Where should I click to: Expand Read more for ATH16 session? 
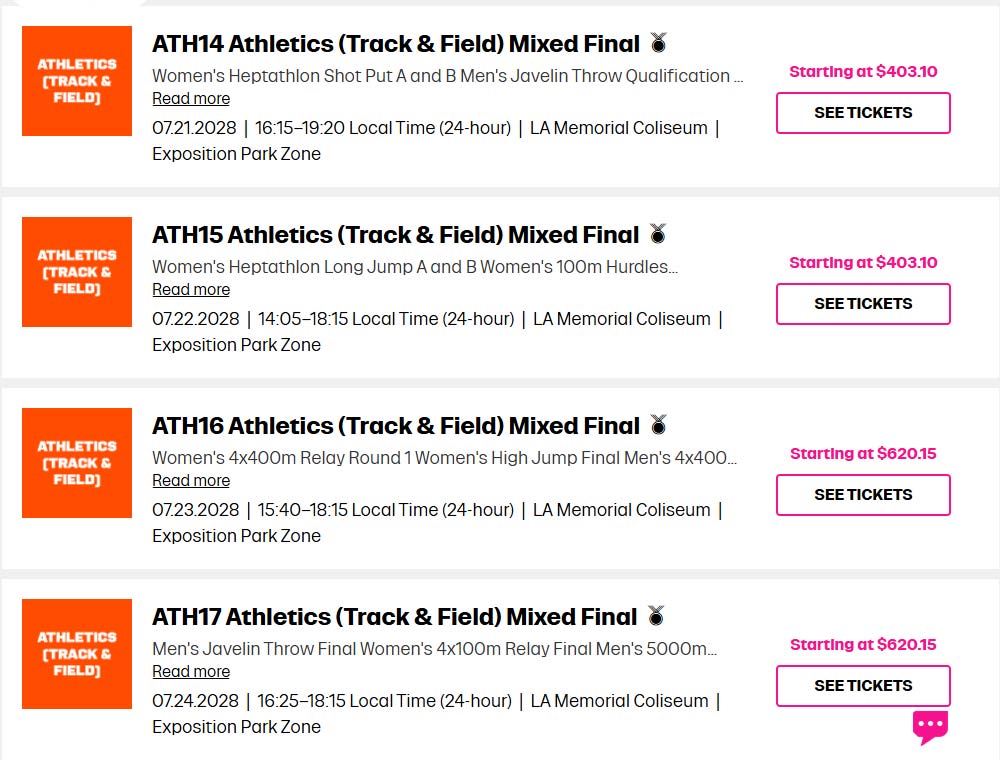tap(191, 480)
